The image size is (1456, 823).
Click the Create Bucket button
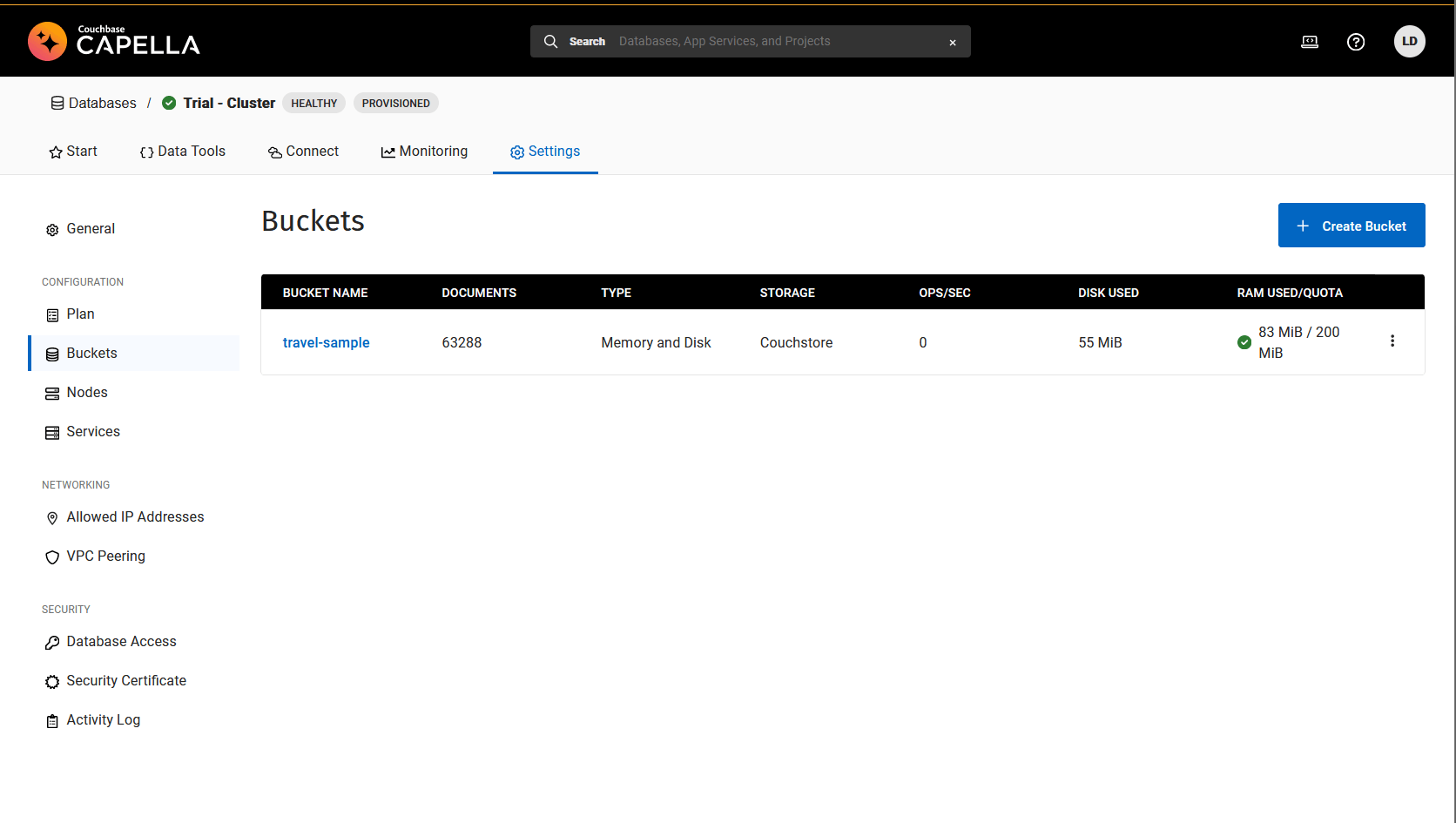point(1352,226)
